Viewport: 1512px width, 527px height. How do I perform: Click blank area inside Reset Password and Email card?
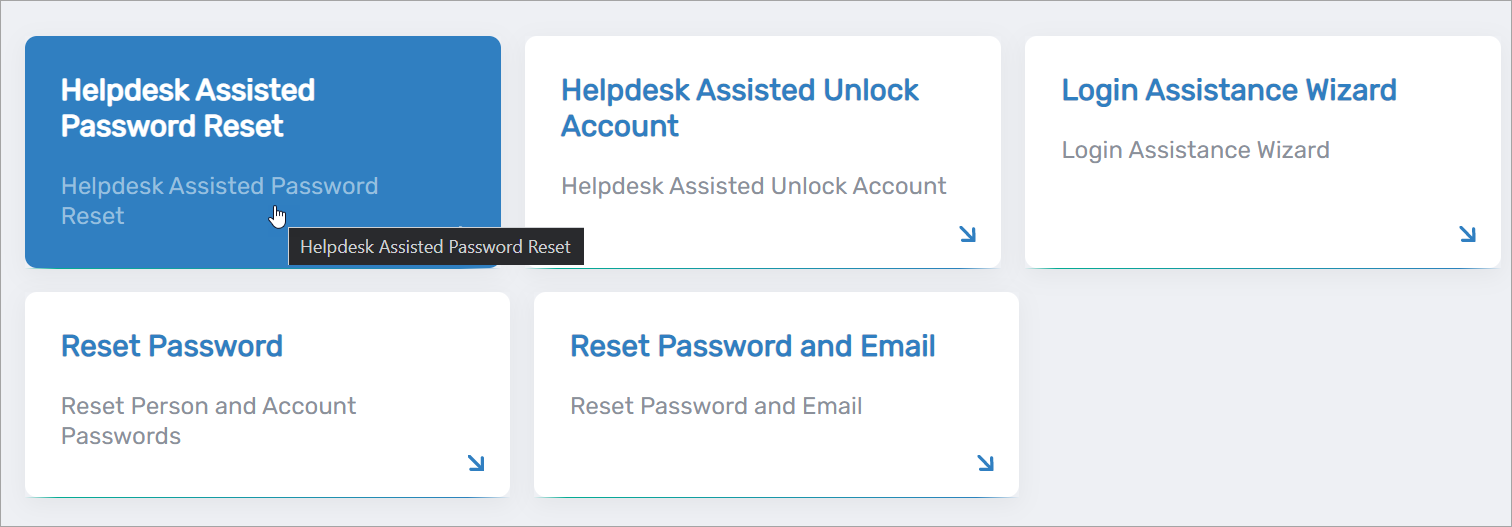(x=760, y=455)
